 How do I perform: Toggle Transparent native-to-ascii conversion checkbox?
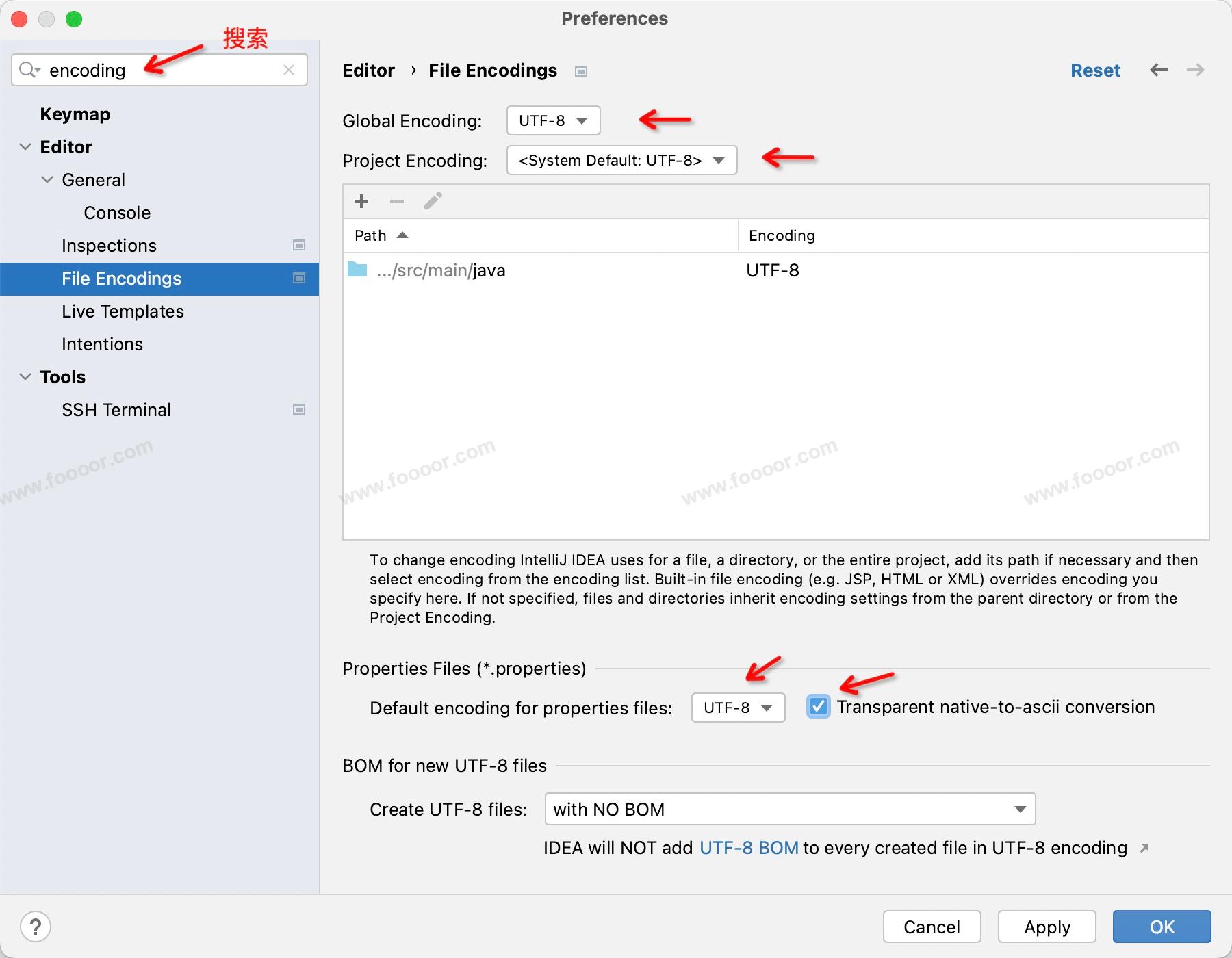coord(818,706)
